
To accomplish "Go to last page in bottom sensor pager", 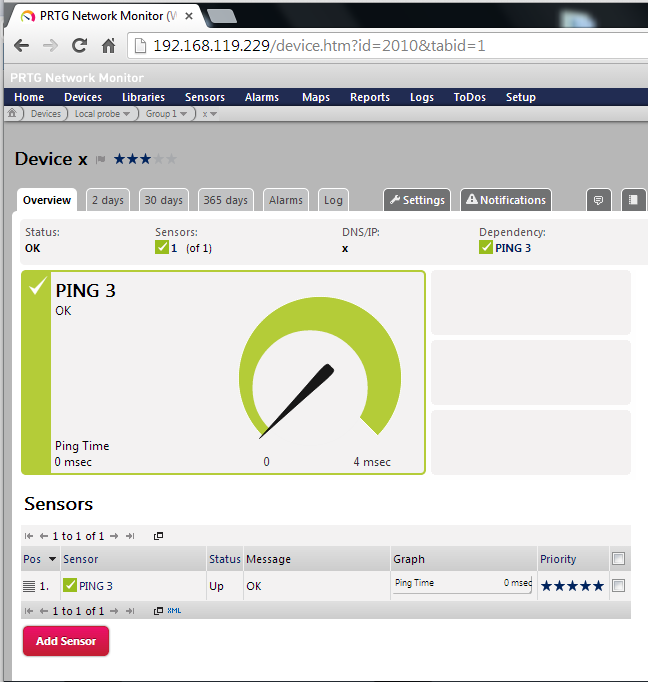I will tap(130, 611).
